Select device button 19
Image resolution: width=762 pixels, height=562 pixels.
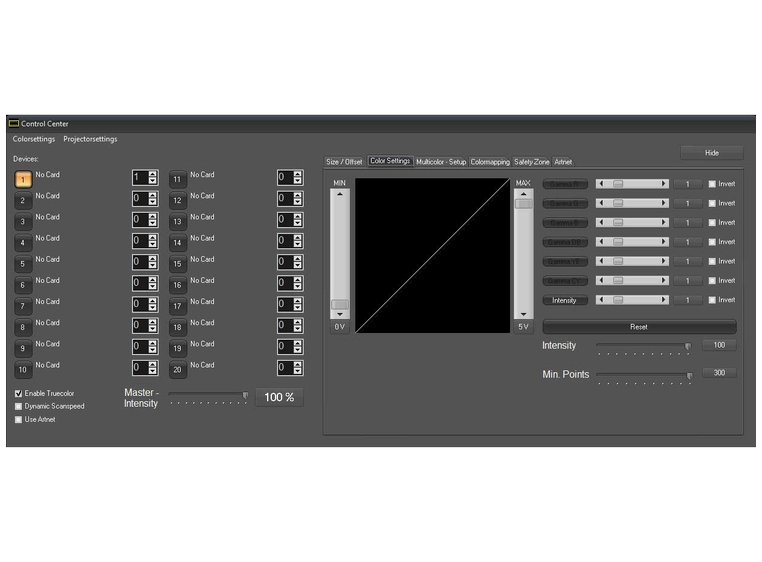pyautogui.click(x=177, y=348)
